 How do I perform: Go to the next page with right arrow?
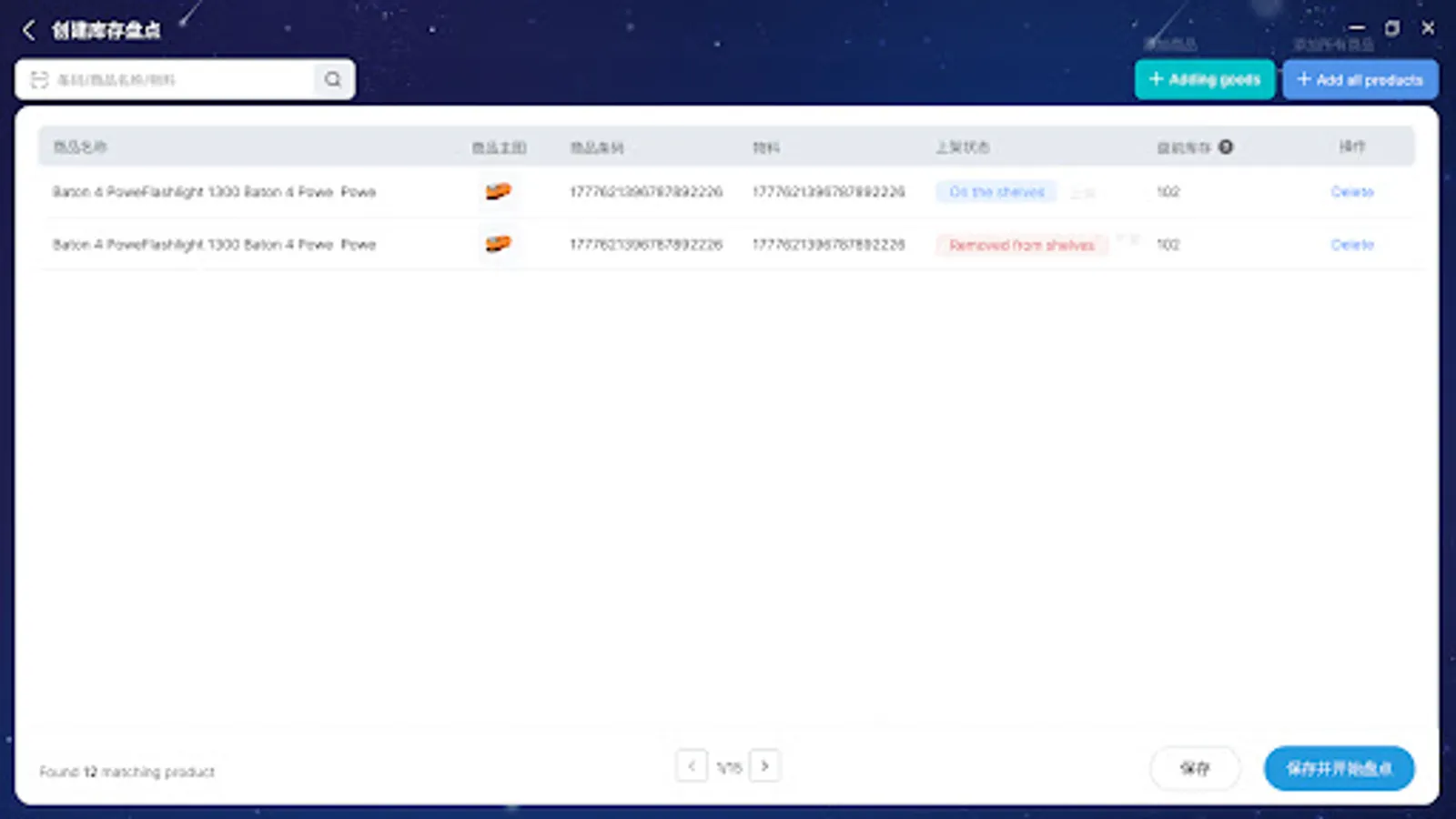764,765
